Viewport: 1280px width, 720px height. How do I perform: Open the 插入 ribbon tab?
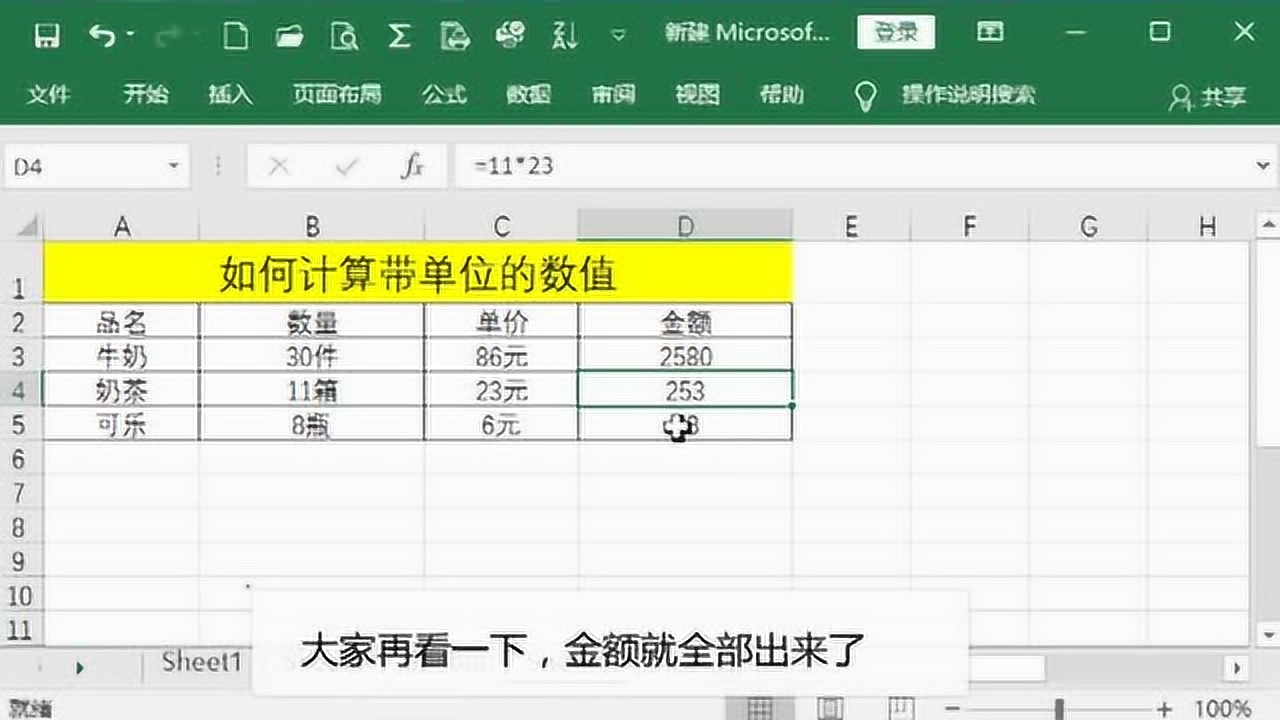230,95
